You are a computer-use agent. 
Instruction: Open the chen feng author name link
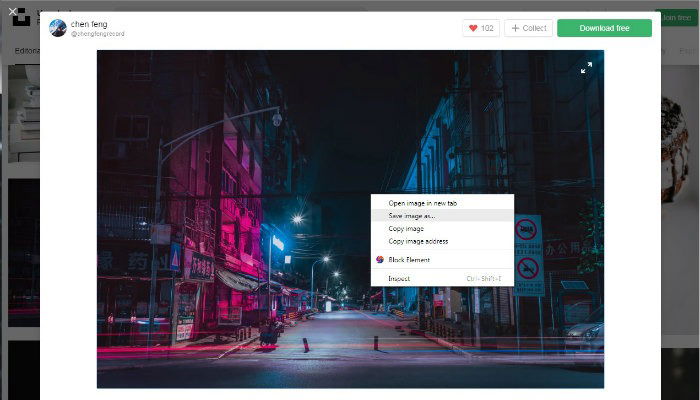pyautogui.click(x=89, y=24)
